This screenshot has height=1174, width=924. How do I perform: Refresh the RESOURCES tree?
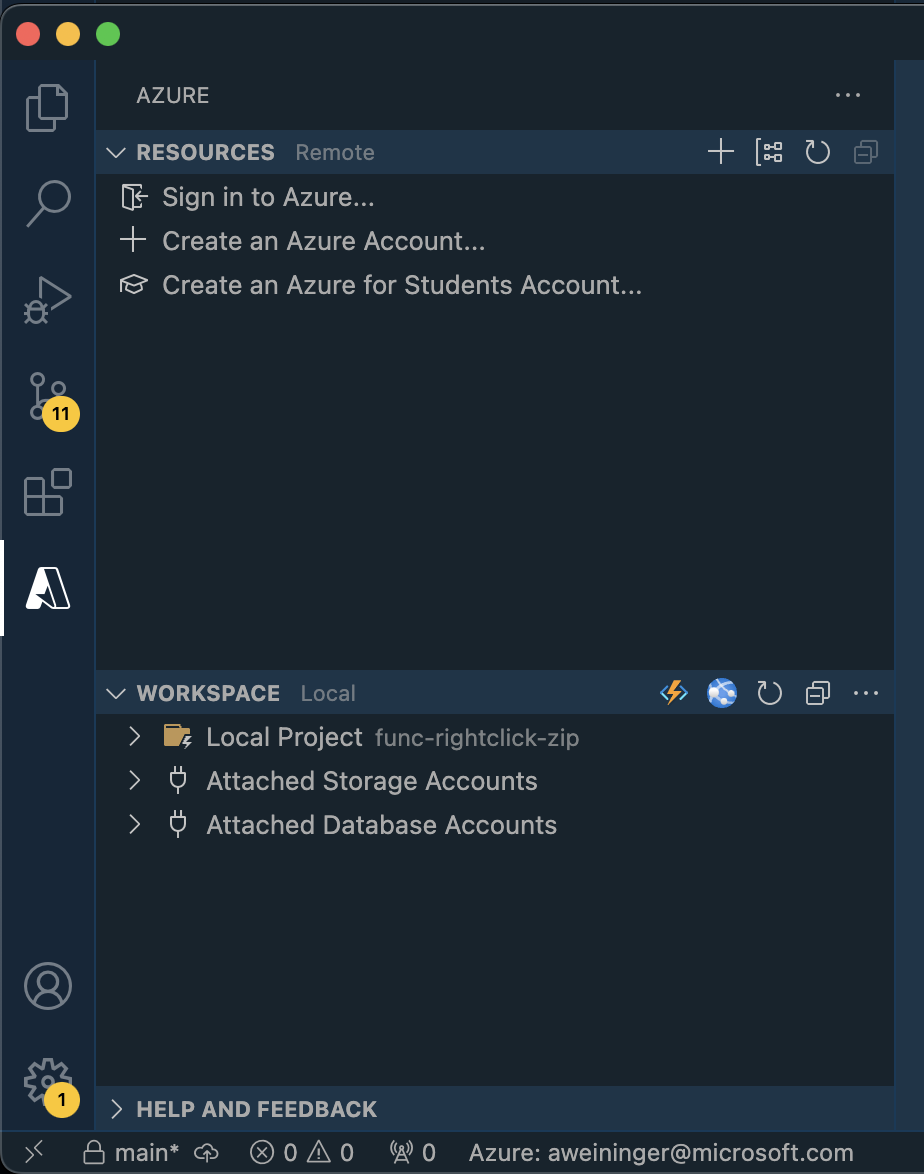(x=817, y=152)
